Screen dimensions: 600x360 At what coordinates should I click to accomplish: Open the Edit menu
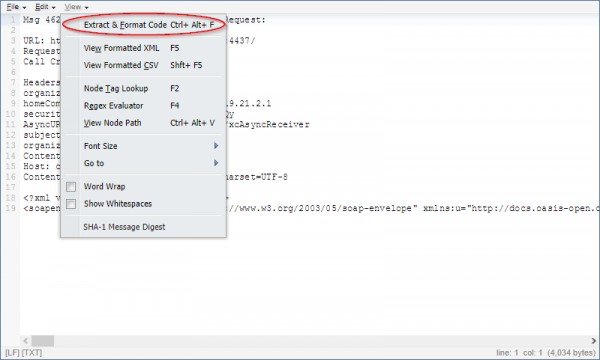click(x=45, y=7)
